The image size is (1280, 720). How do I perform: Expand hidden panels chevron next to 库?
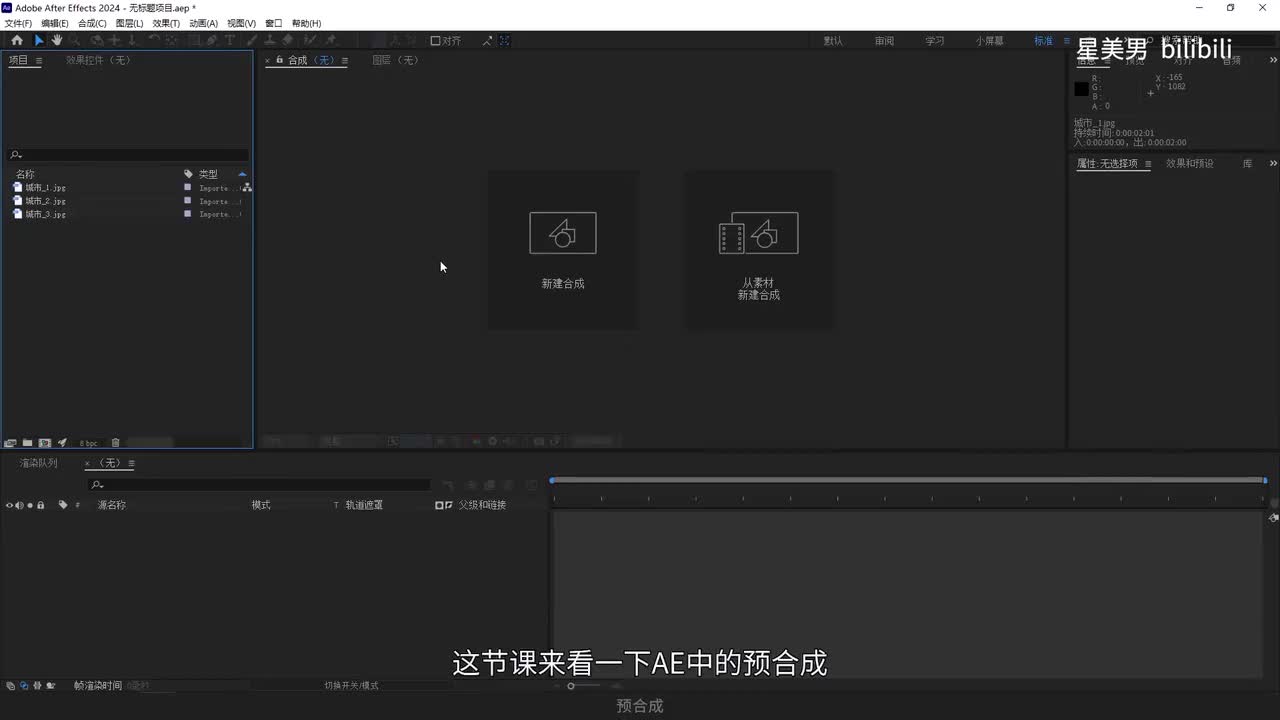[1272, 164]
